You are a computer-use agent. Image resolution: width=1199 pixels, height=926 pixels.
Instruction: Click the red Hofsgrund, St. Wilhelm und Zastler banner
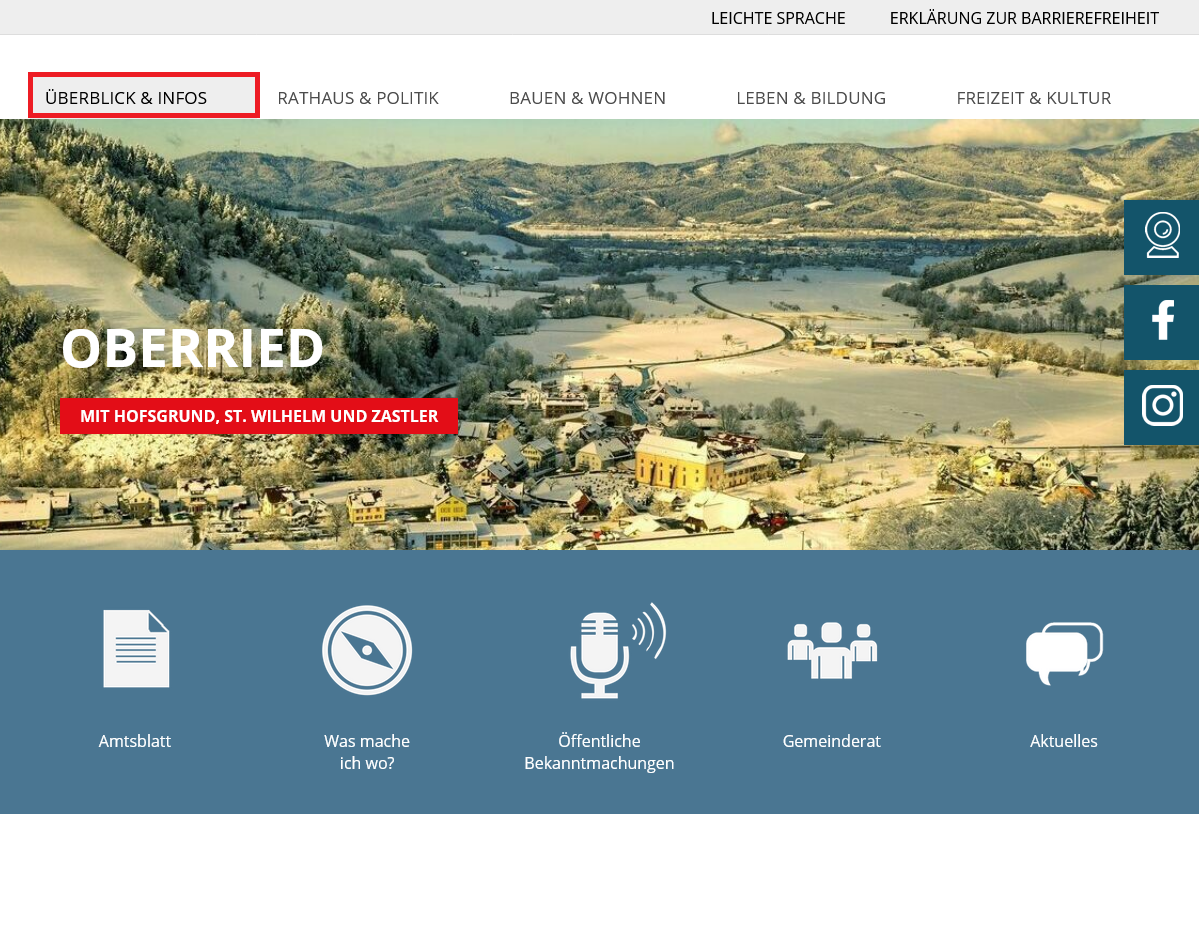pyautogui.click(x=259, y=415)
